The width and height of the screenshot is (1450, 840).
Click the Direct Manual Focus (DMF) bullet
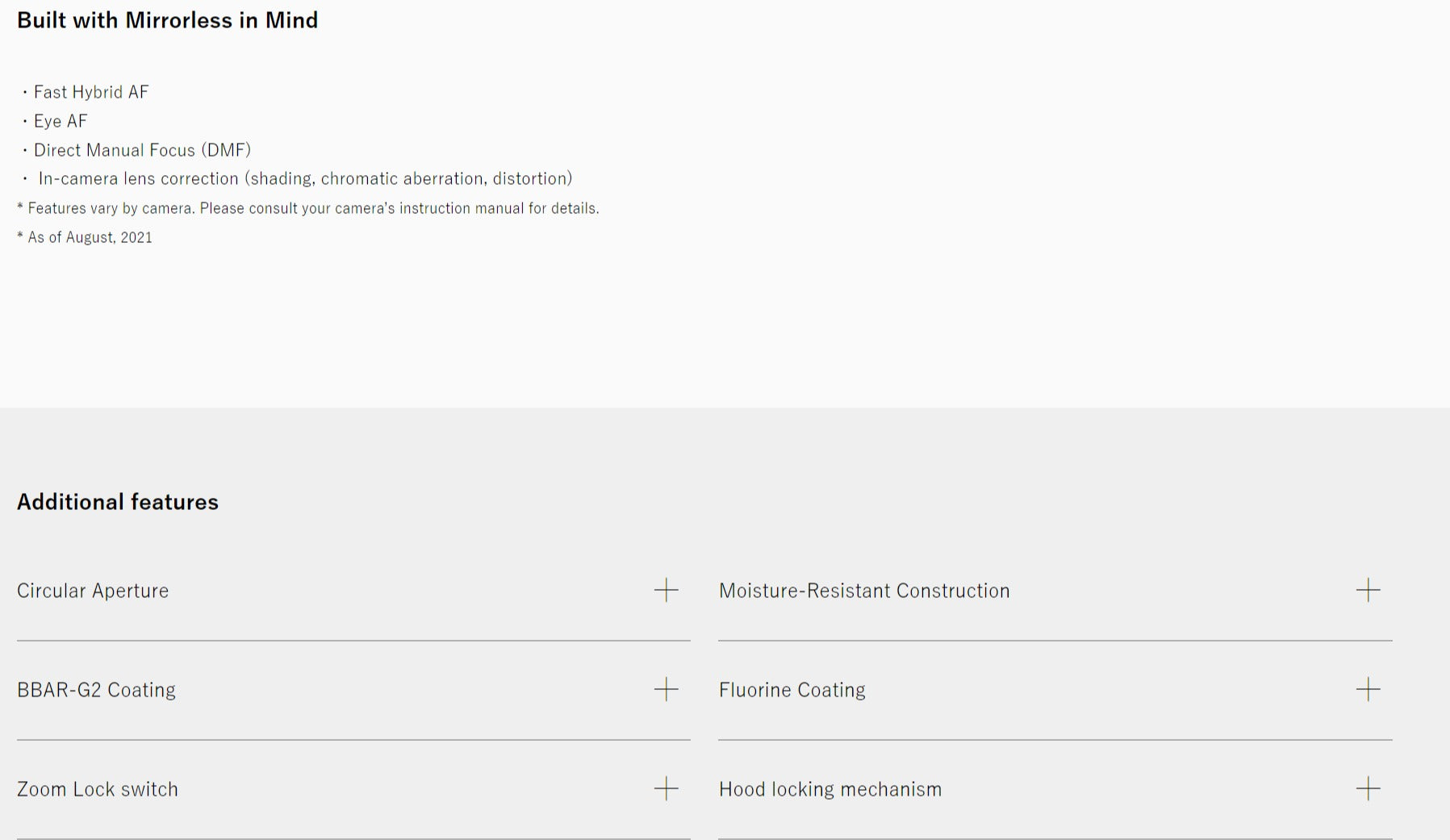(142, 150)
